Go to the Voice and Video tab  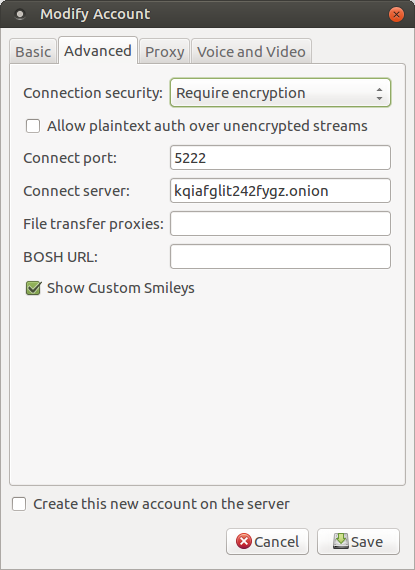(x=251, y=52)
